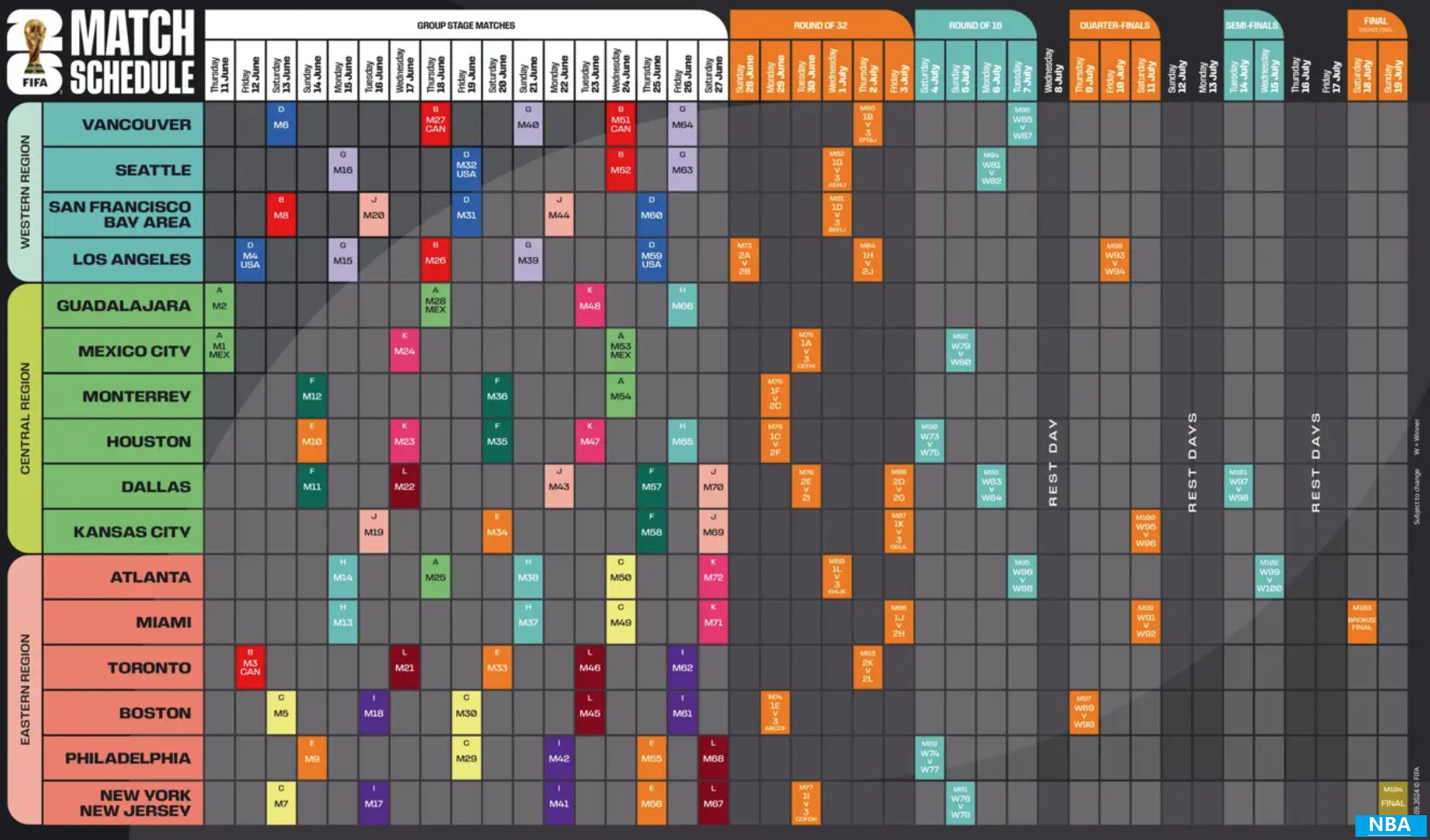Select the Round of 32 header tab

[820, 25]
